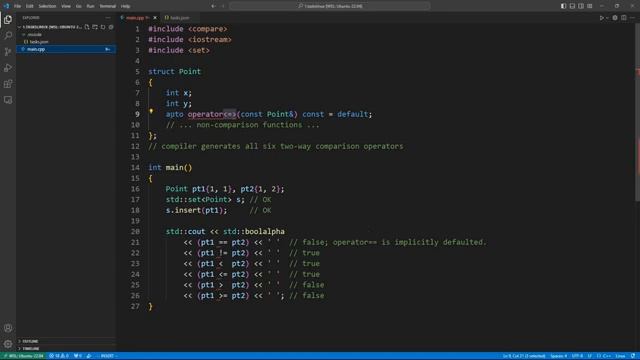Click the UTF-8 encoding in status bar
The width and height of the screenshot is (640, 360).
[577, 356]
